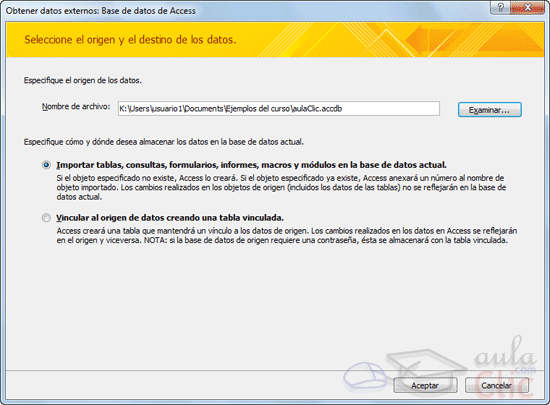Click the 'Nombre de archivo:' label

76,107
